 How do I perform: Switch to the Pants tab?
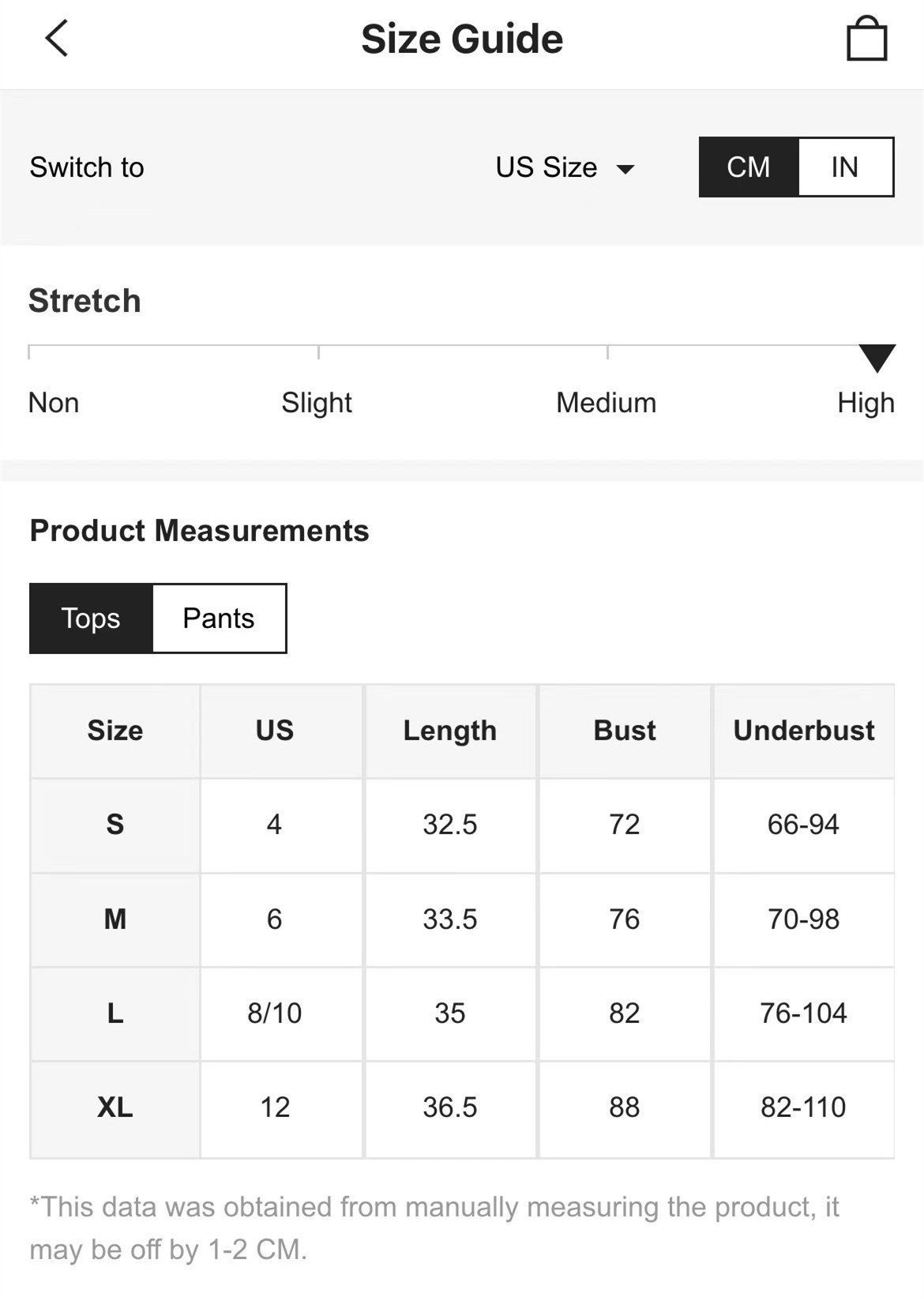[219, 619]
